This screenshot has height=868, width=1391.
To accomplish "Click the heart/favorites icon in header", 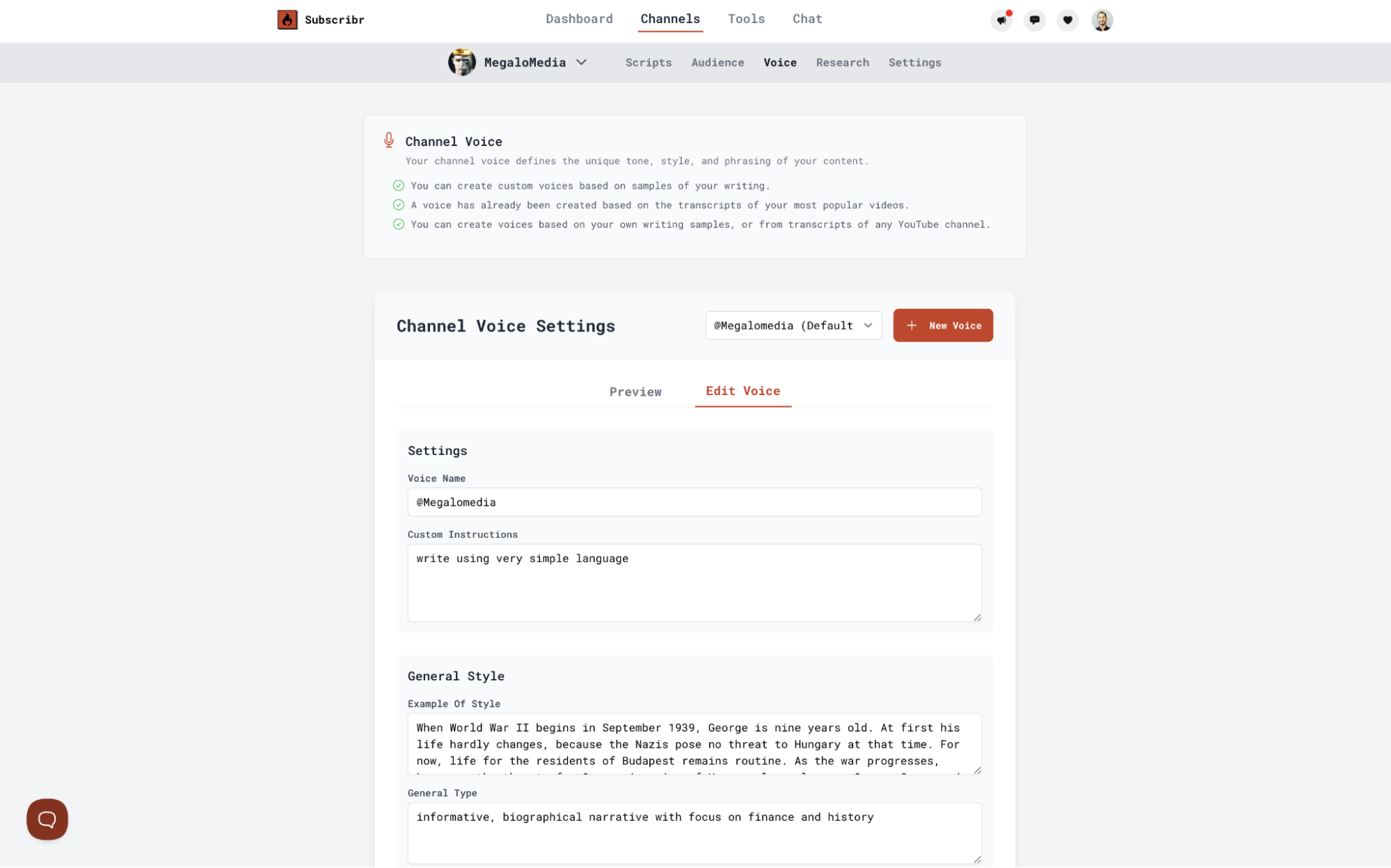I will pyautogui.click(x=1068, y=19).
